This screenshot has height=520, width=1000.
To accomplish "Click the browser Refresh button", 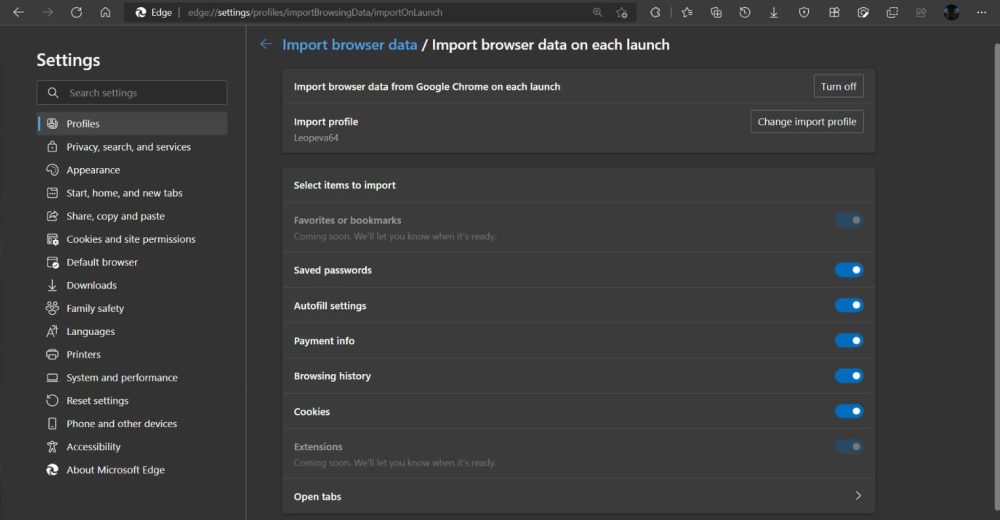I will [77, 13].
